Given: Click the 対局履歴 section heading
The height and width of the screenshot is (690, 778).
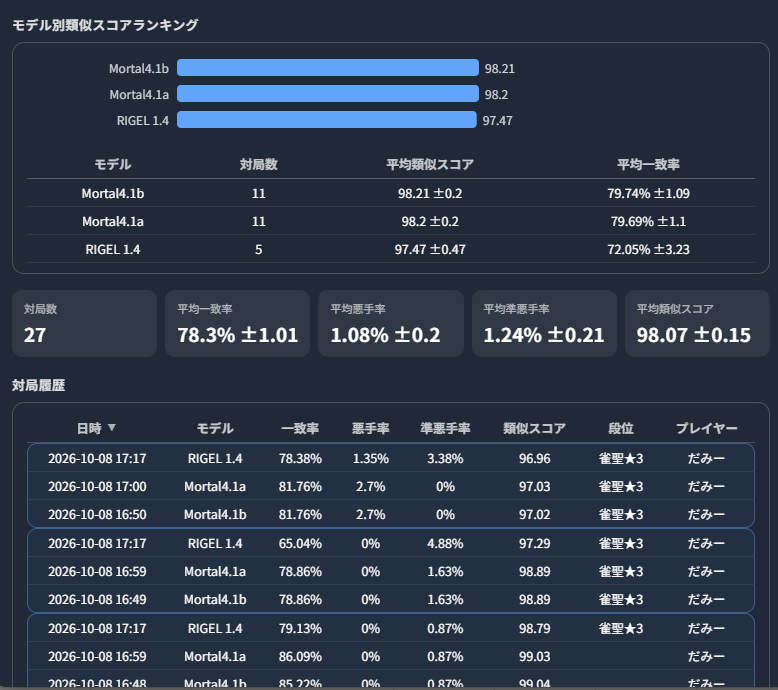Looking at the screenshot, I should pos(39,385).
